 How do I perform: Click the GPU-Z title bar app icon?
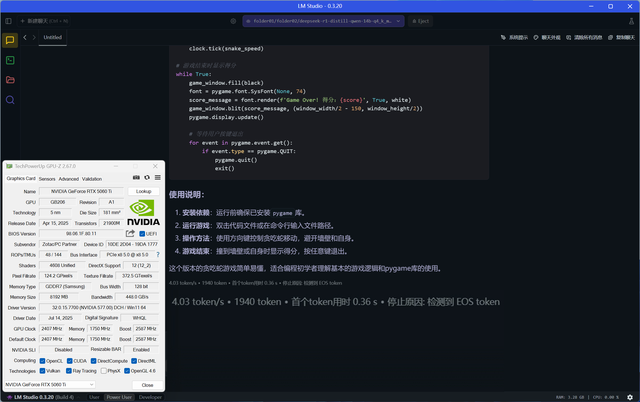pyautogui.click(x=9, y=166)
